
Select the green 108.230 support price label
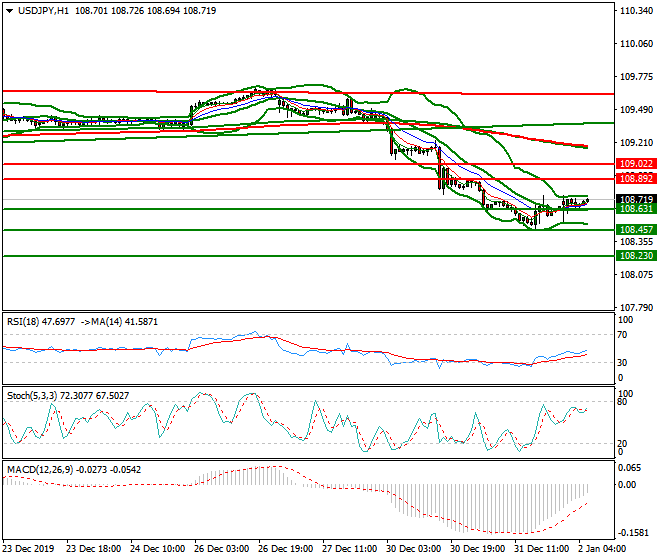click(636, 256)
